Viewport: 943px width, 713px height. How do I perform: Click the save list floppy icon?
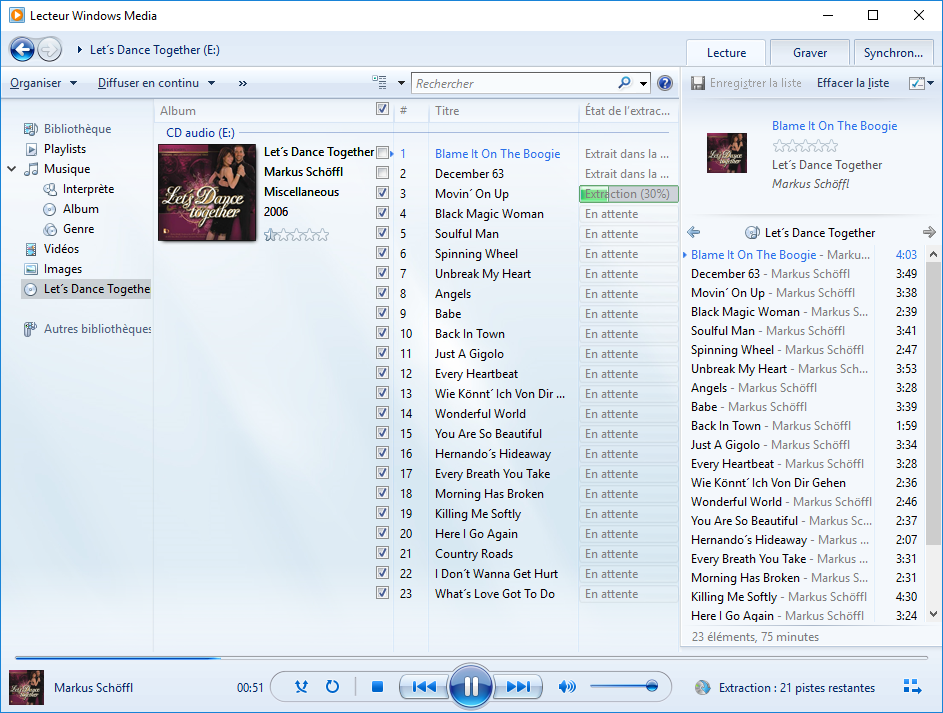click(698, 83)
